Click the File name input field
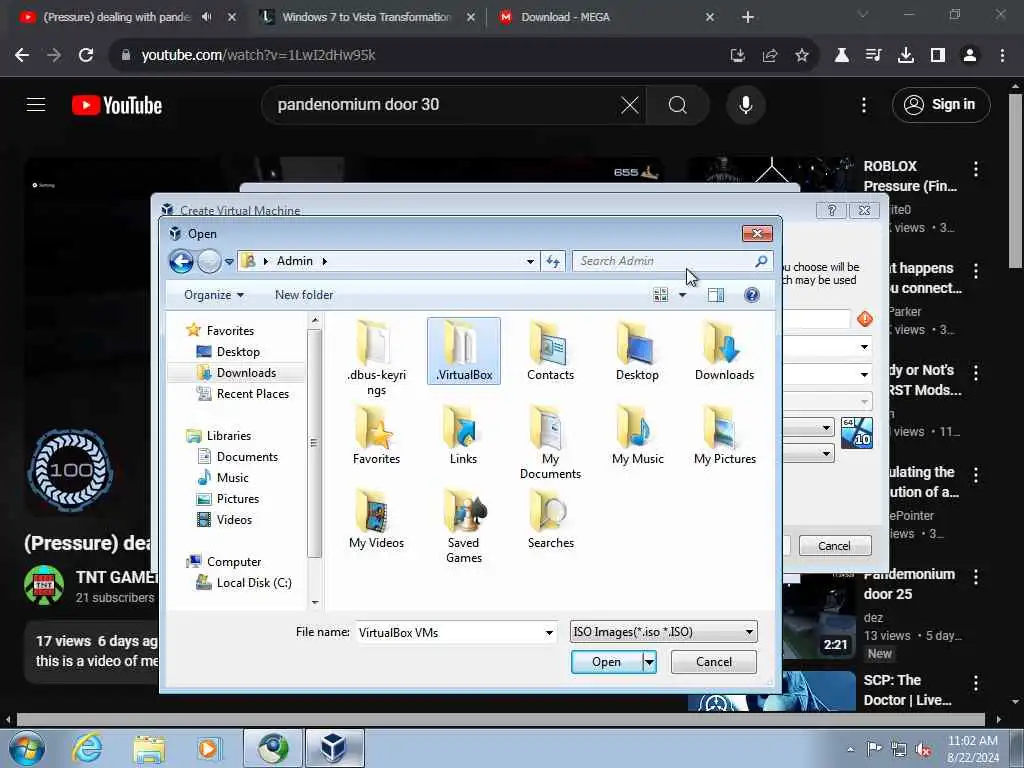The image size is (1024, 768). click(x=450, y=632)
